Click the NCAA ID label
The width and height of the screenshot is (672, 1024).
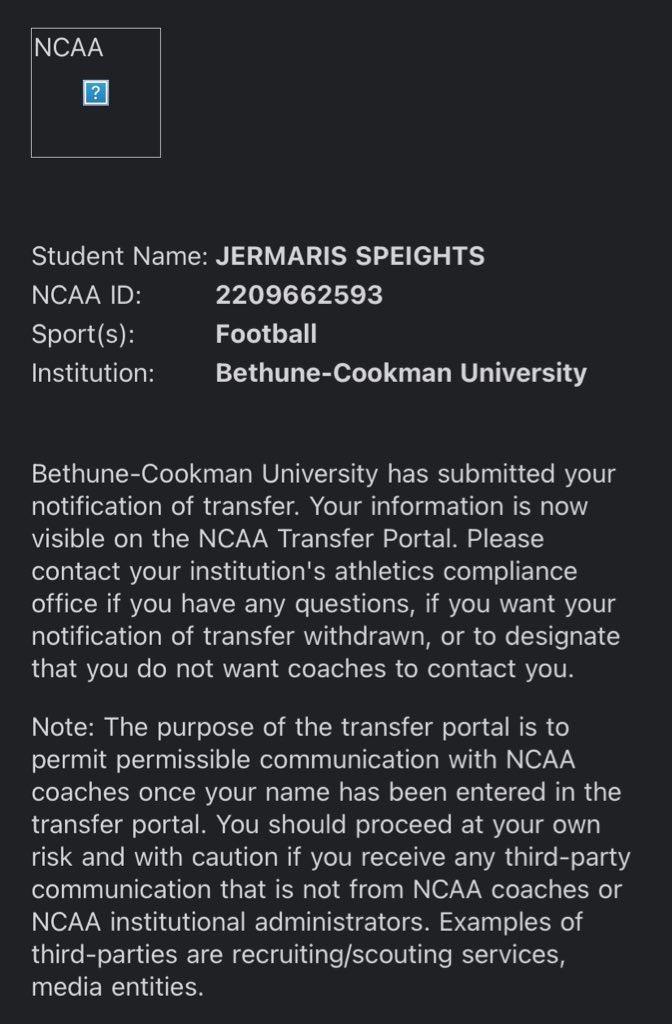(86, 295)
